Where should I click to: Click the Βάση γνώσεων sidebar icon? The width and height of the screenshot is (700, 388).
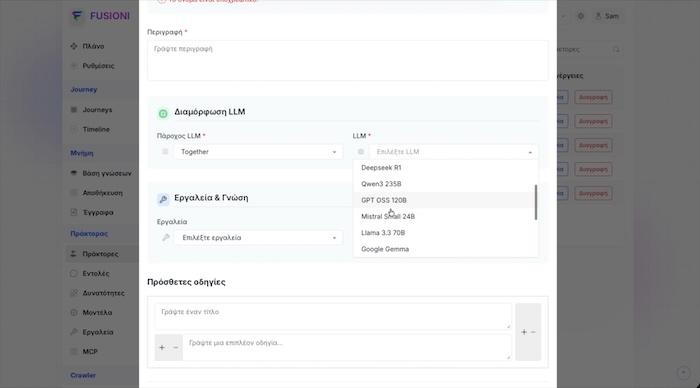(74, 173)
